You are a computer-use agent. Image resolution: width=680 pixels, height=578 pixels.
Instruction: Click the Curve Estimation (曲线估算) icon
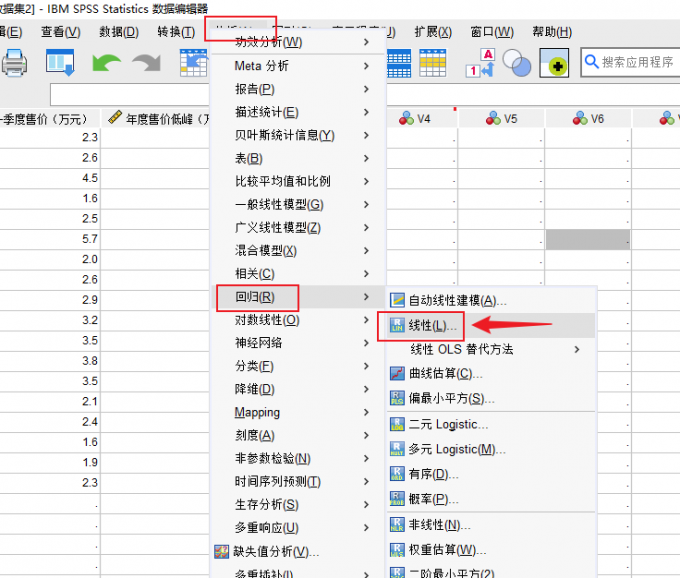click(x=397, y=373)
